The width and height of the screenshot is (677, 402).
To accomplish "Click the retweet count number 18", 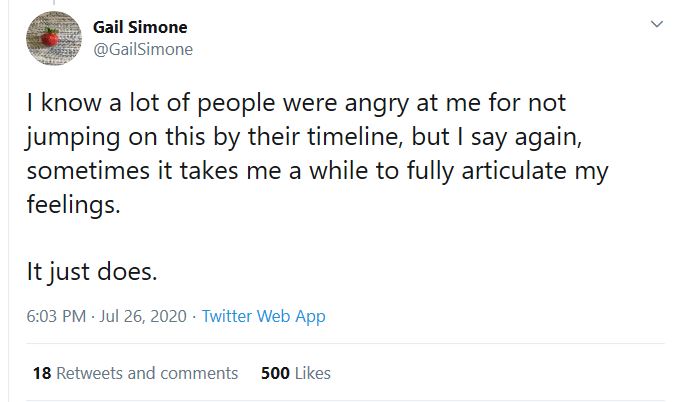I will click(x=41, y=373).
